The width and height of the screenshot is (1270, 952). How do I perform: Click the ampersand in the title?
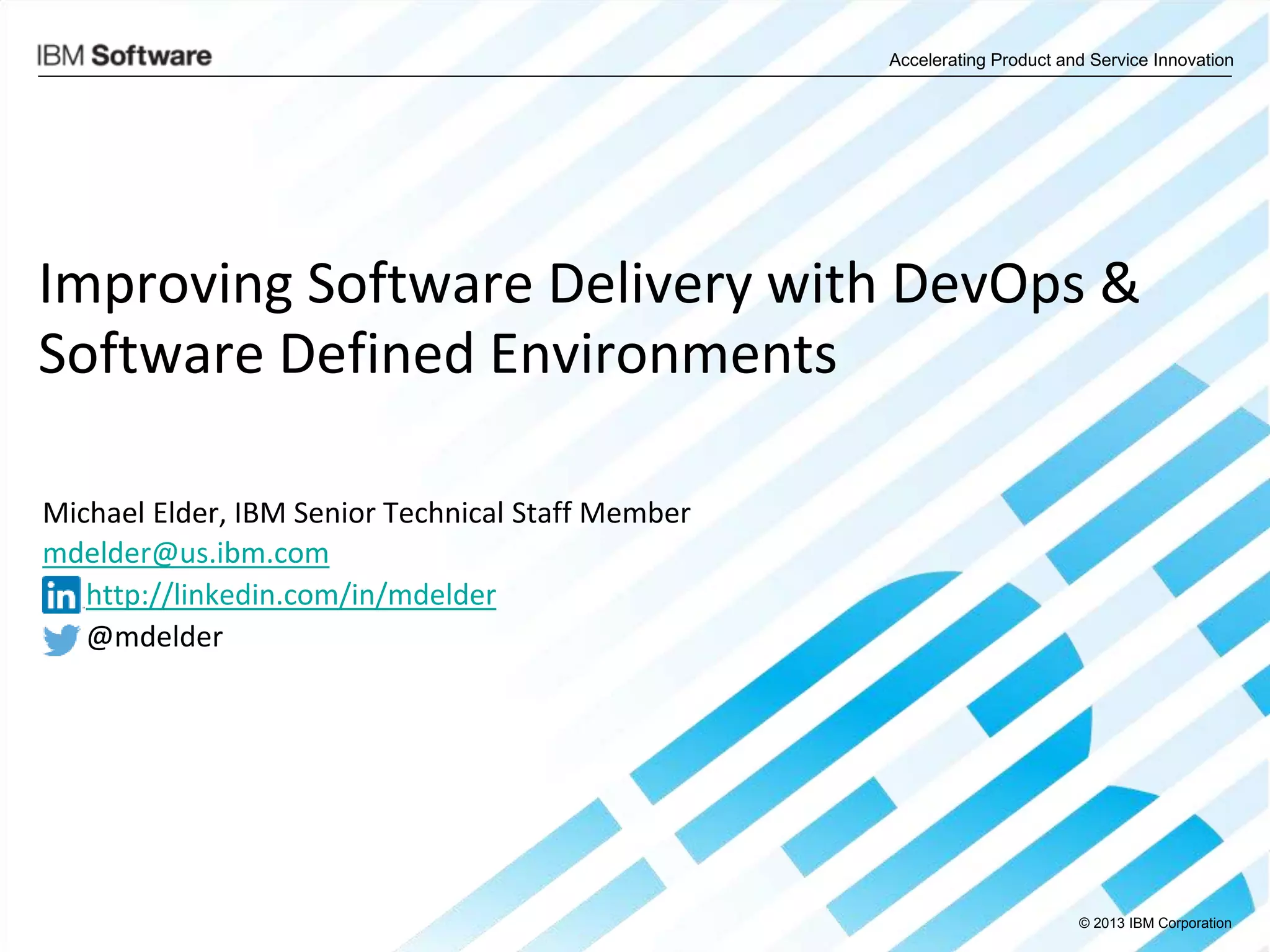click(1120, 283)
